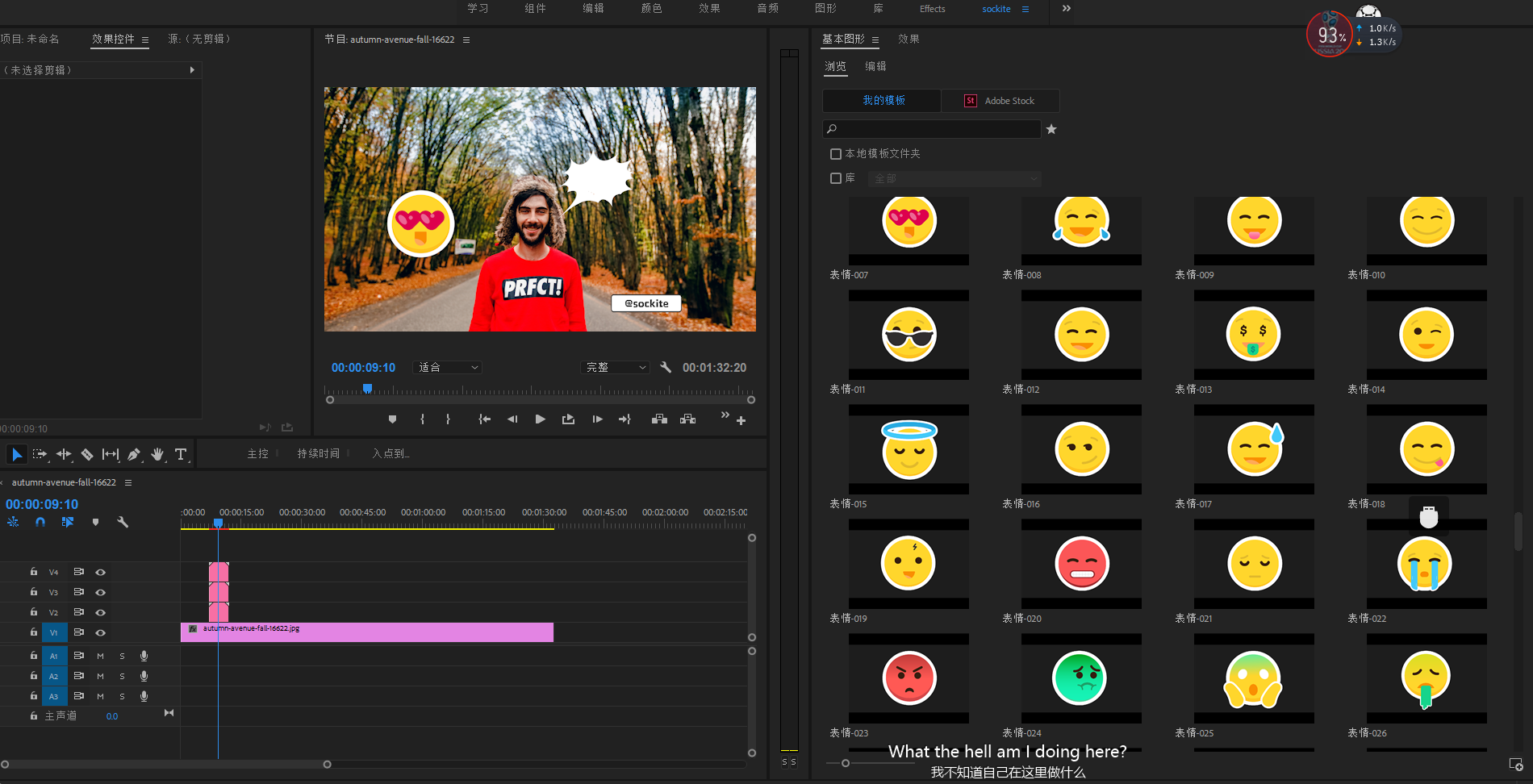This screenshot has width=1533, height=784.
Task: Hide video track V4 with eye icon
Action: point(101,572)
